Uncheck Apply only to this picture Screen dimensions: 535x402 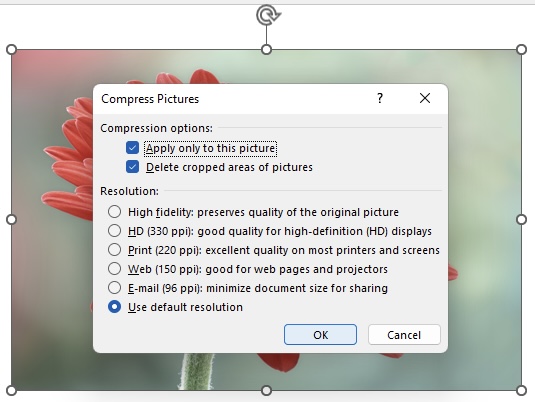coord(132,148)
